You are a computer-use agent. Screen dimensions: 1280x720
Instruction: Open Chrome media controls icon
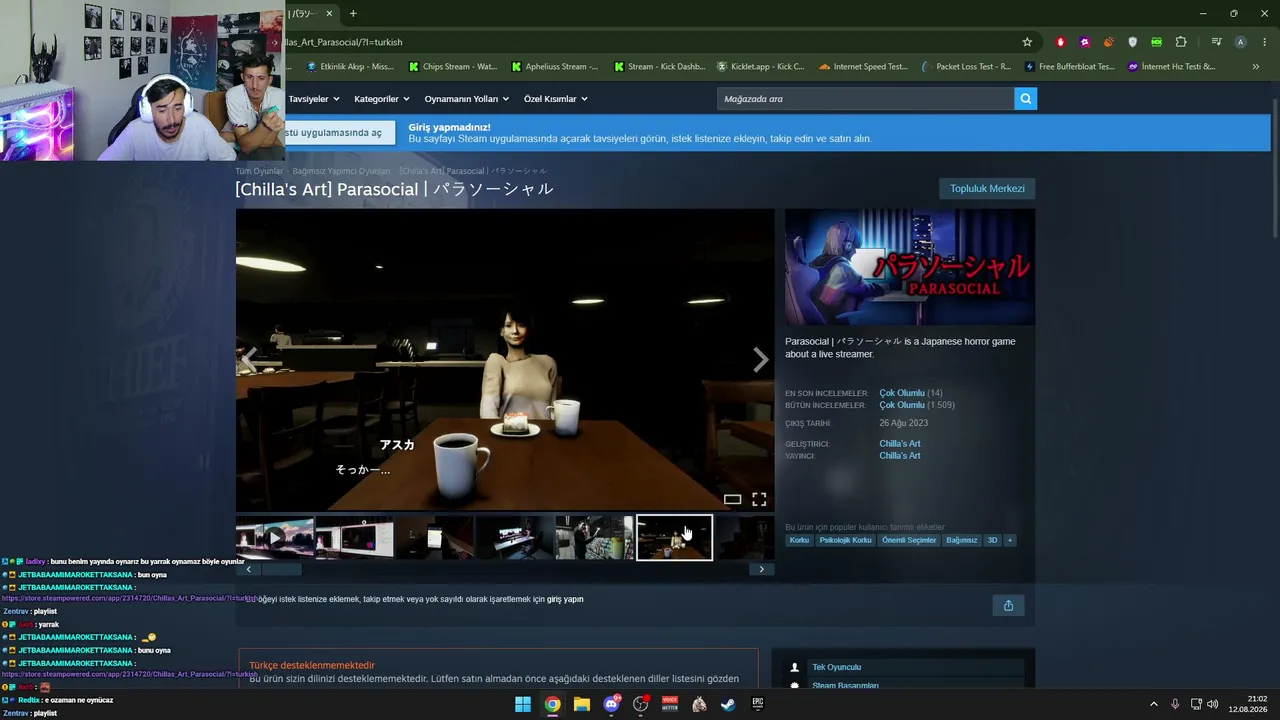pos(1216,42)
